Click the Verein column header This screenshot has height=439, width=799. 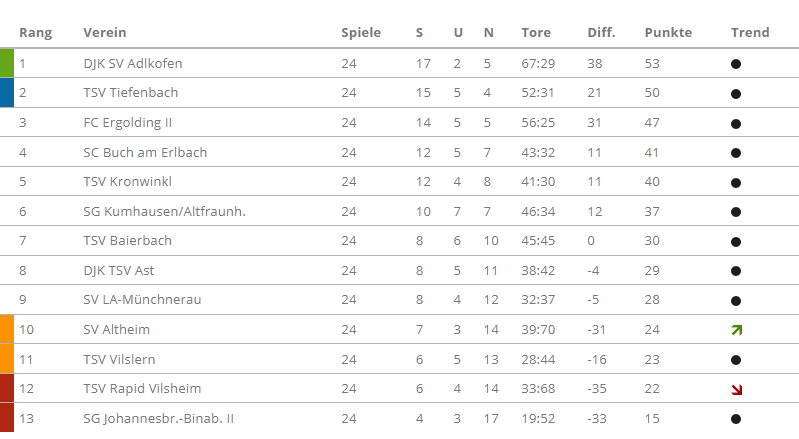click(x=104, y=33)
